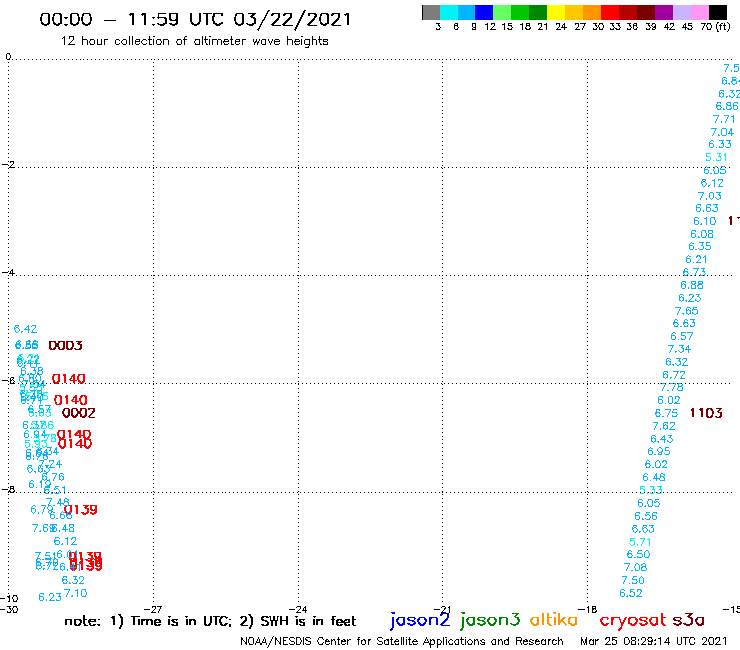Select the orange "altika" legend label
740x650 pixels.
tap(553, 620)
